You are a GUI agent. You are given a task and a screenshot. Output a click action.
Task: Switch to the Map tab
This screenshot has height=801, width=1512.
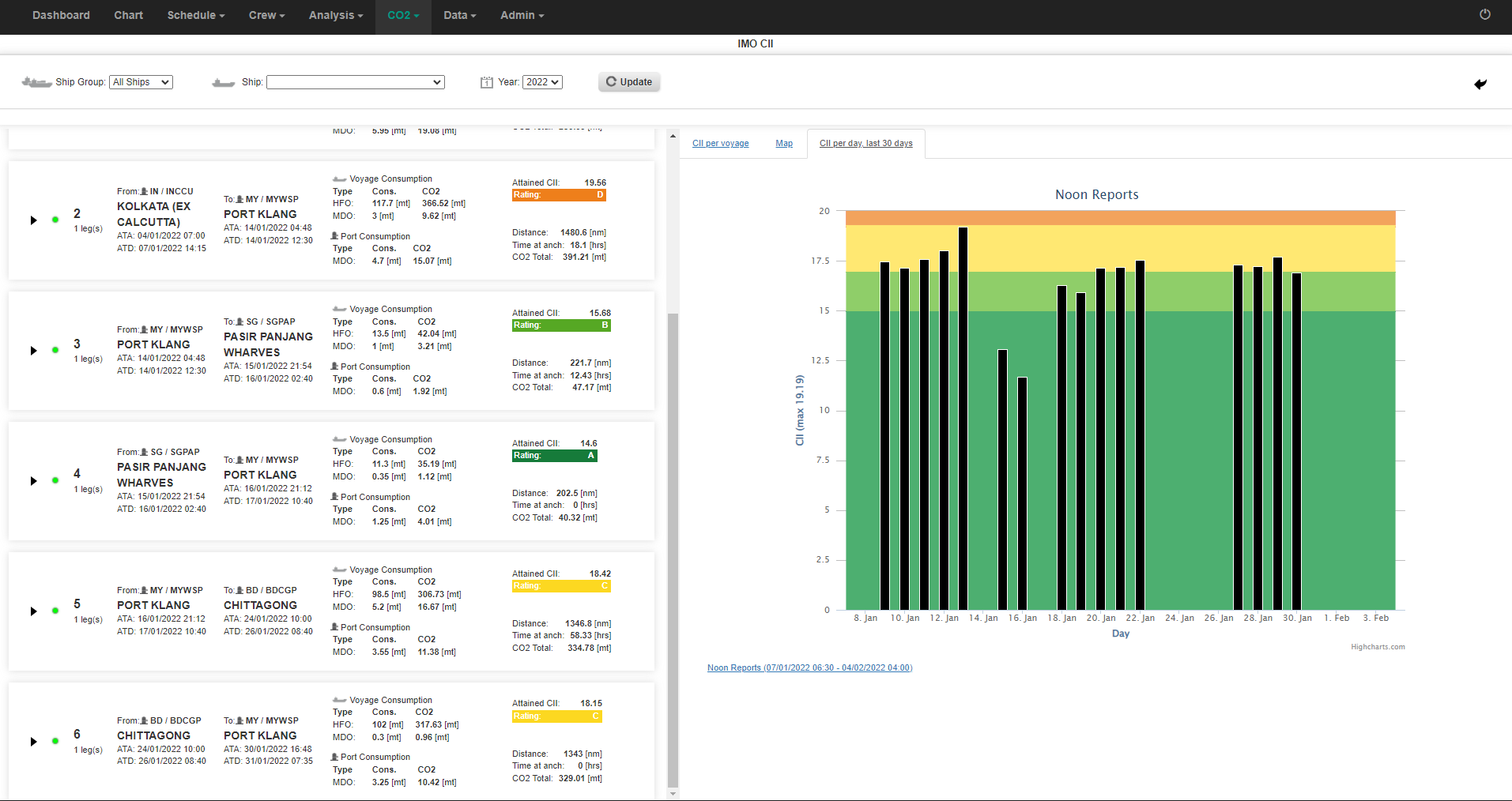pos(783,143)
